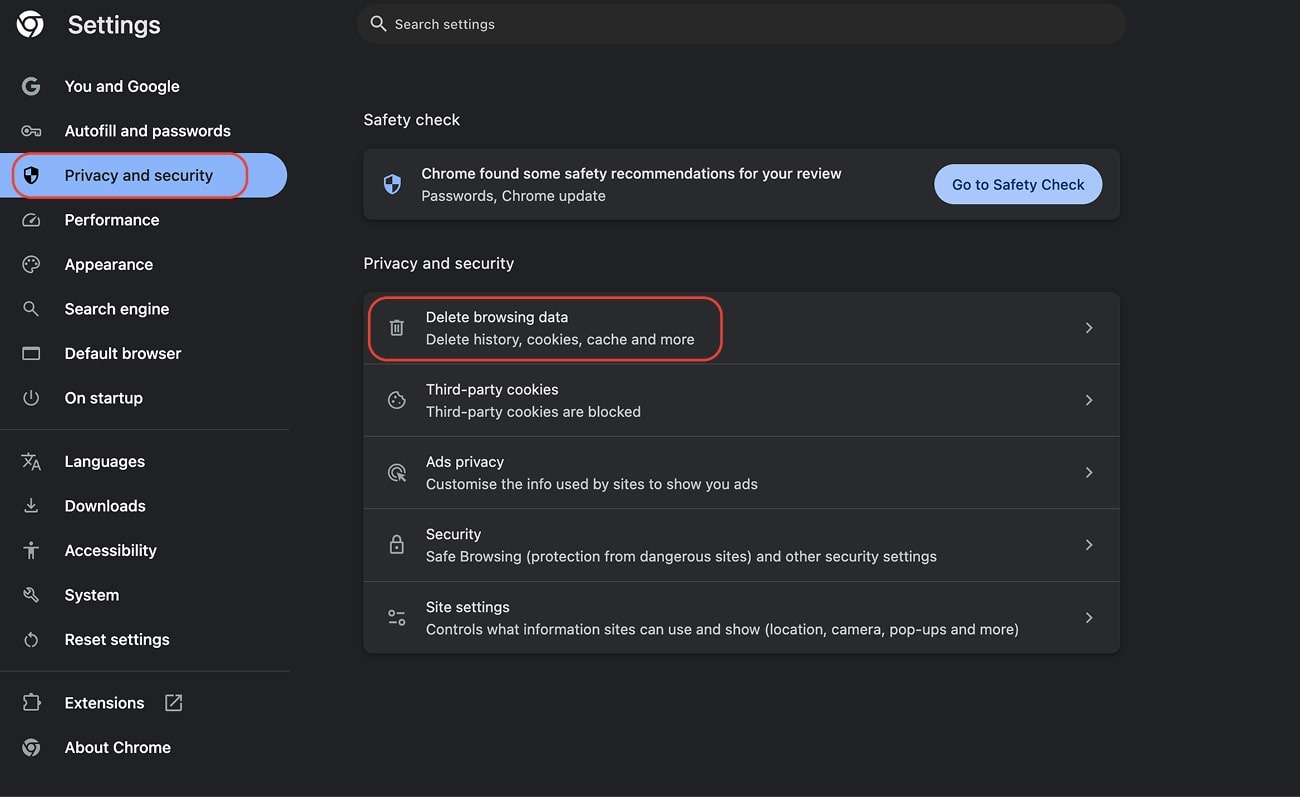
Task: Open About Chrome
Action: [x=117, y=747]
